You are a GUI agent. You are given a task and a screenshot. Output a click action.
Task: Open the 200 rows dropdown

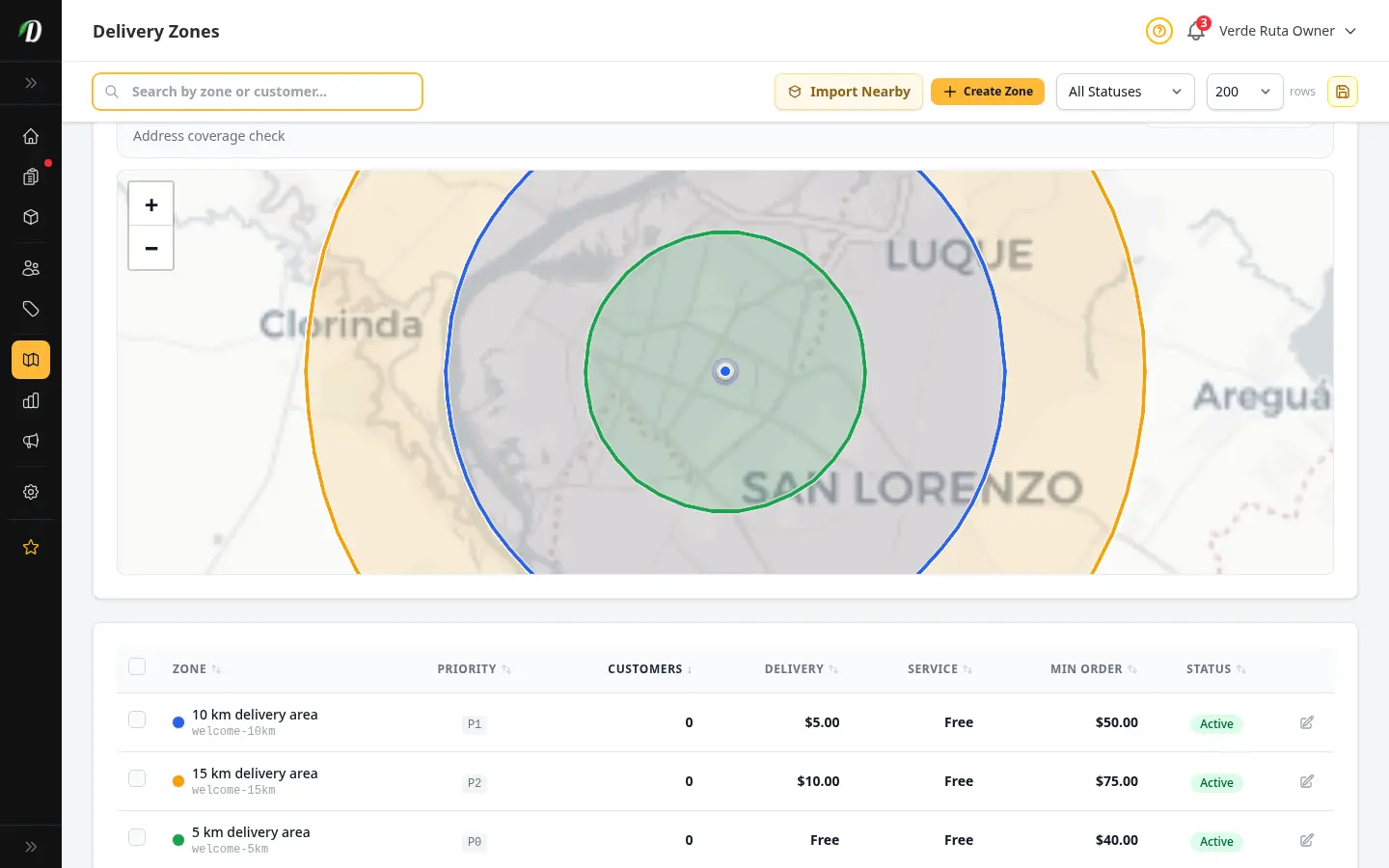click(x=1244, y=92)
